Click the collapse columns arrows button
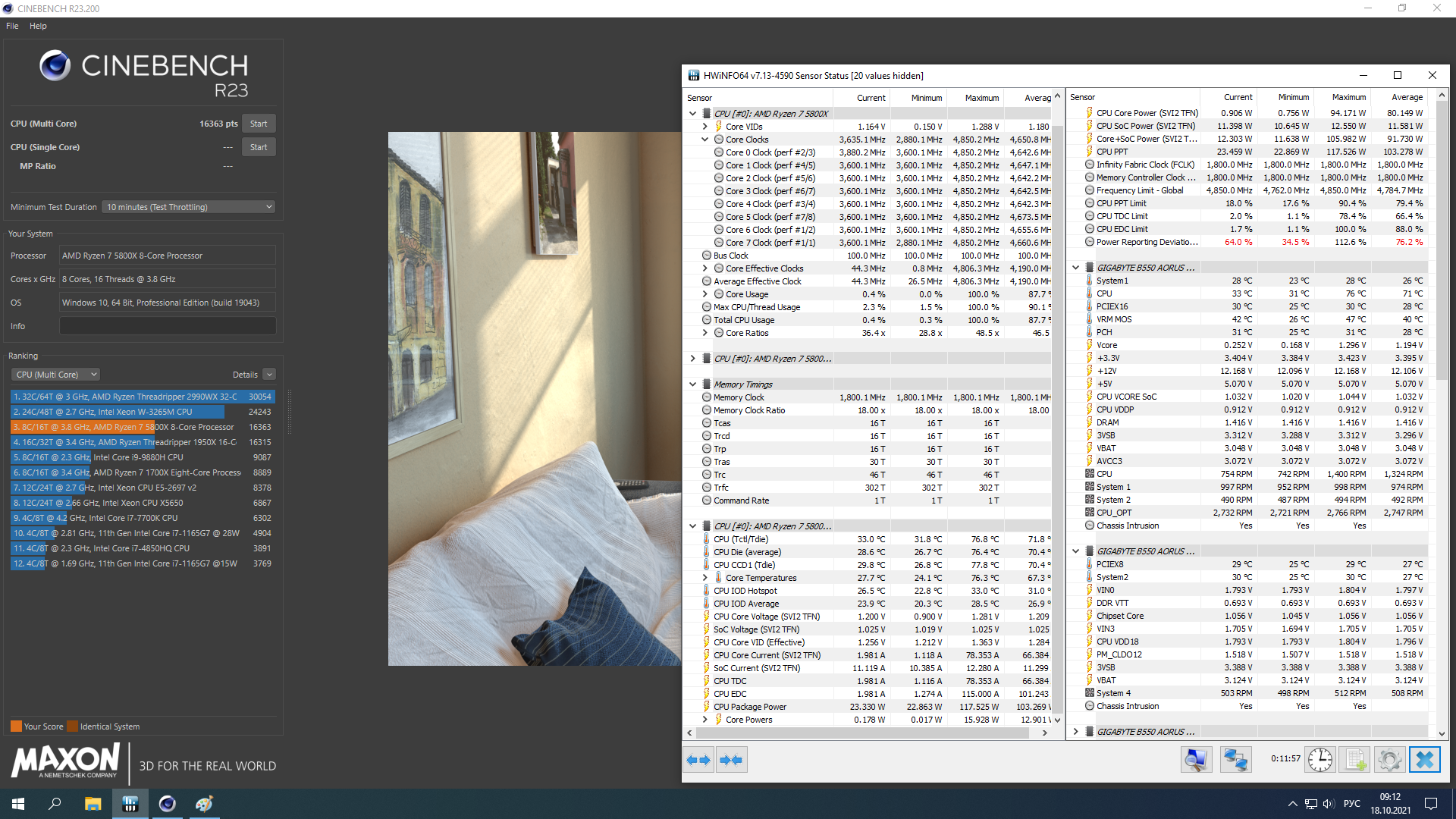 coord(731,760)
